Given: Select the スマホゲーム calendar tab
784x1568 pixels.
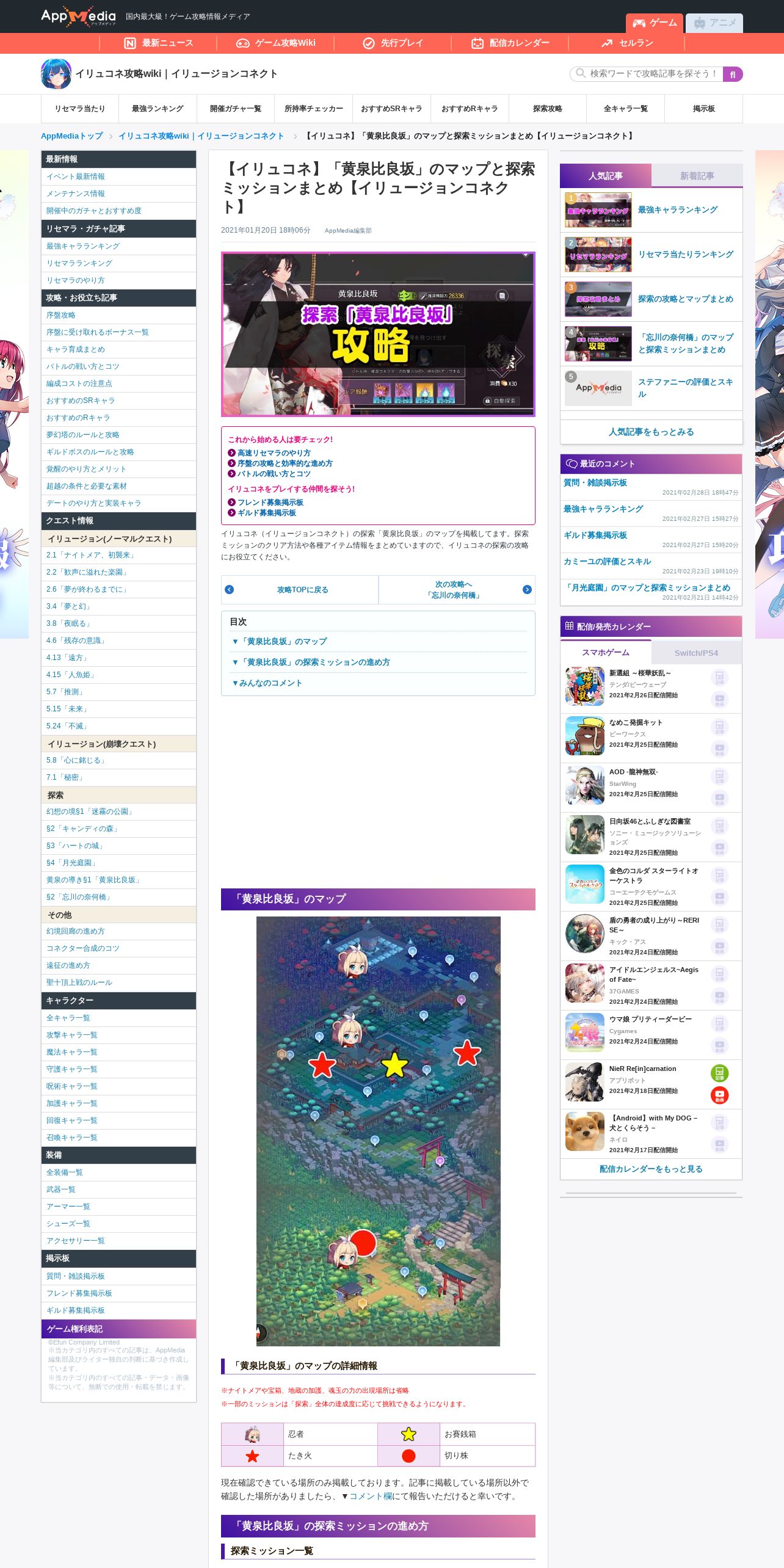Looking at the screenshot, I should [x=606, y=652].
